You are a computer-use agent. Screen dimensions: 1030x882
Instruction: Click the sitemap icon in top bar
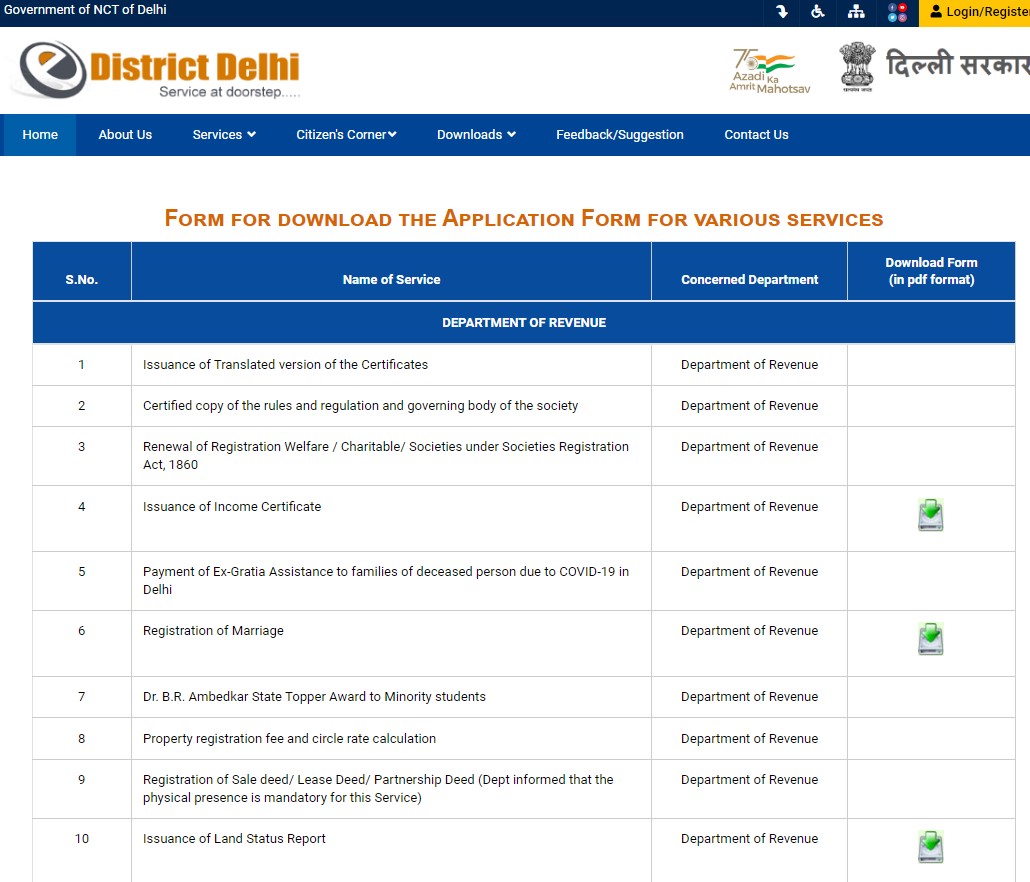(x=856, y=13)
